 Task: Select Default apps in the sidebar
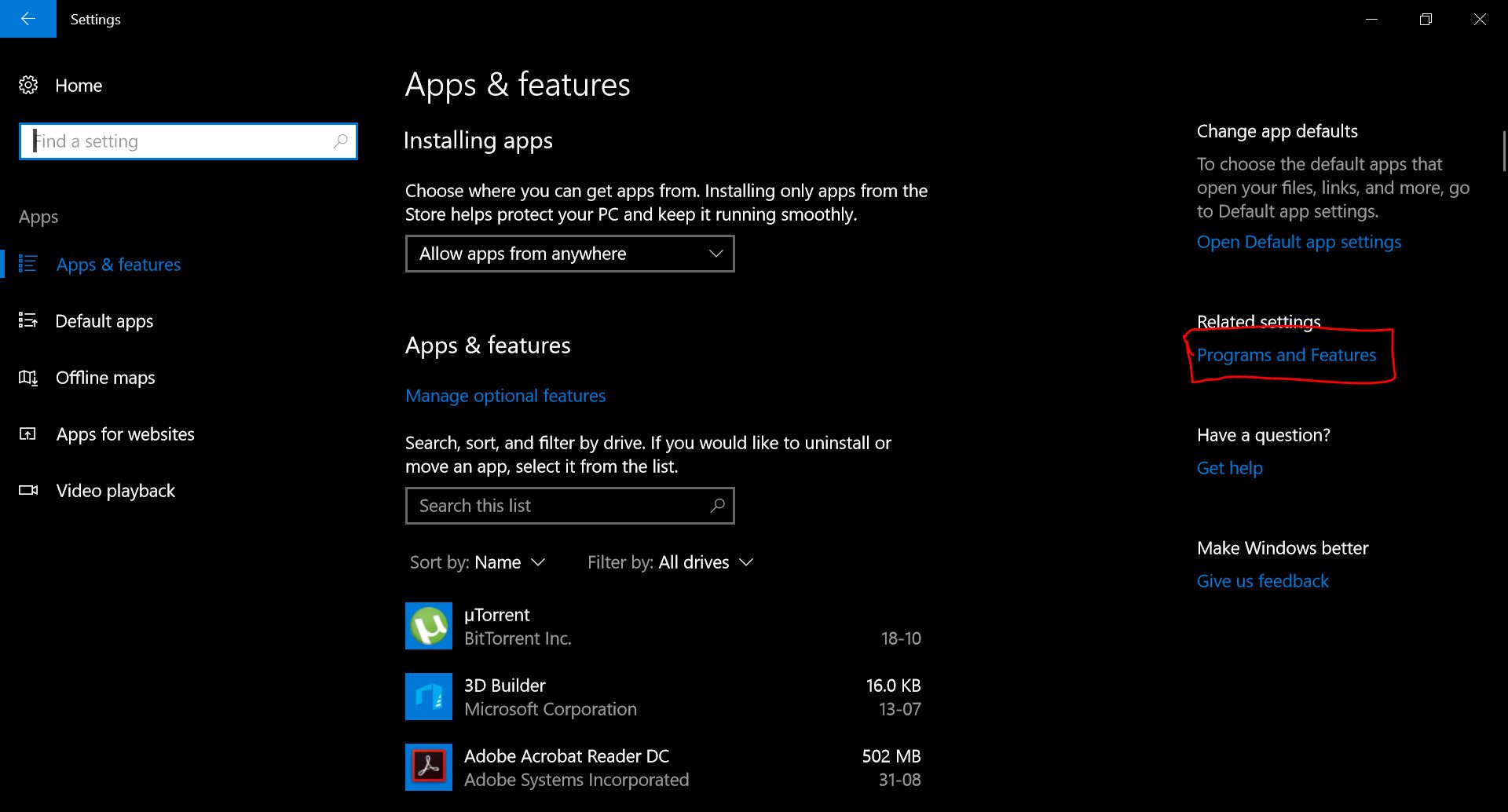tap(104, 321)
